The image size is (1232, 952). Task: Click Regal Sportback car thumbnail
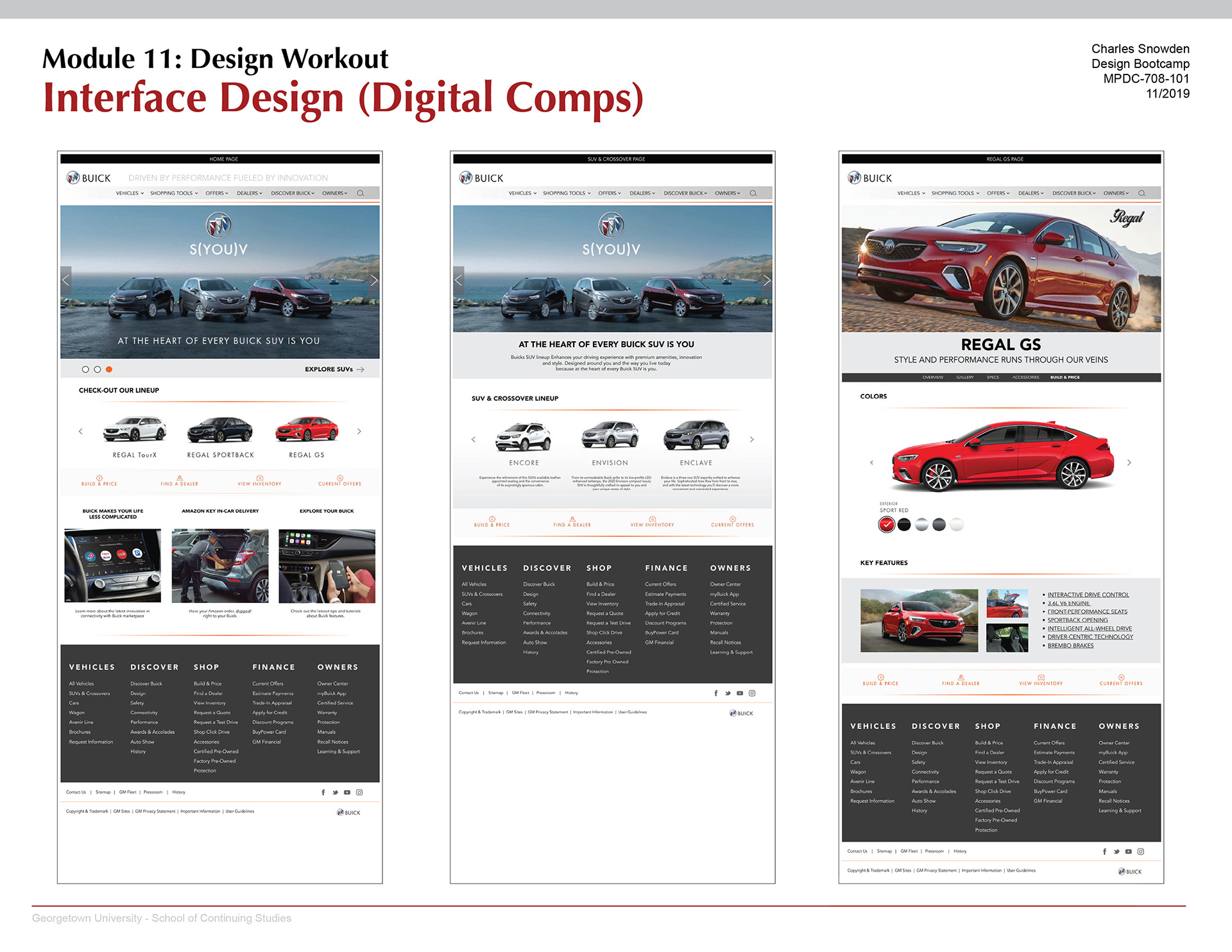click(220, 429)
